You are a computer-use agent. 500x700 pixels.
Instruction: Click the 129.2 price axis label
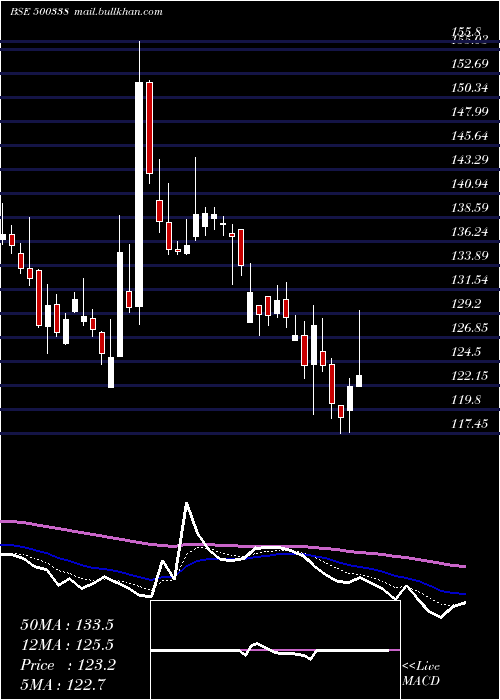[x=467, y=304]
